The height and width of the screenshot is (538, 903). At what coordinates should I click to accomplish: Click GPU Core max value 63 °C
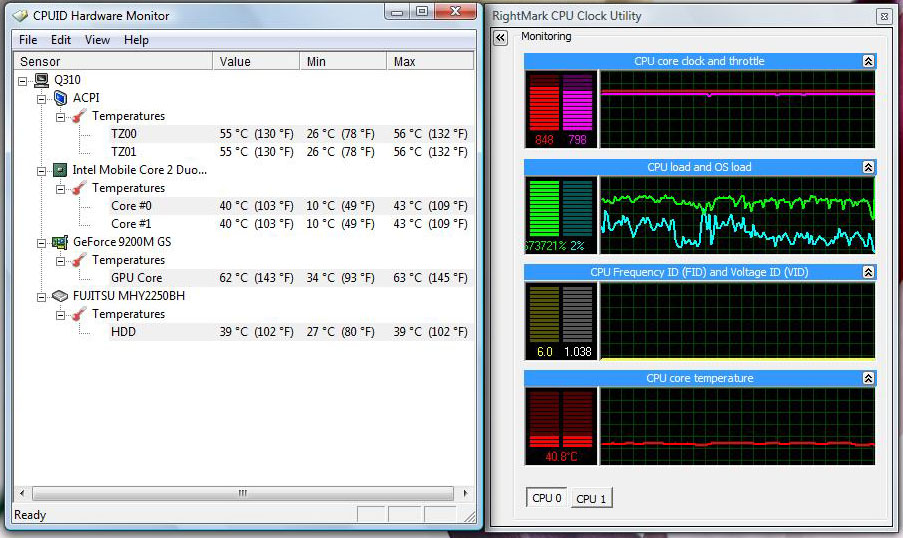[430, 278]
